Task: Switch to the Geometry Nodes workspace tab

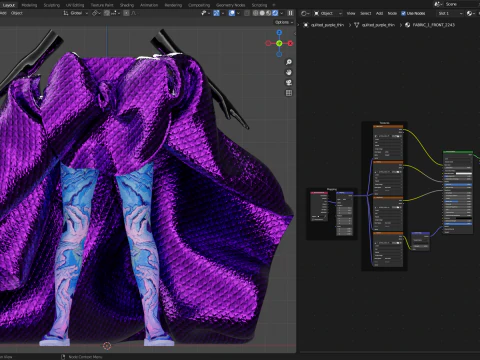Action: pyautogui.click(x=231, y=5)
